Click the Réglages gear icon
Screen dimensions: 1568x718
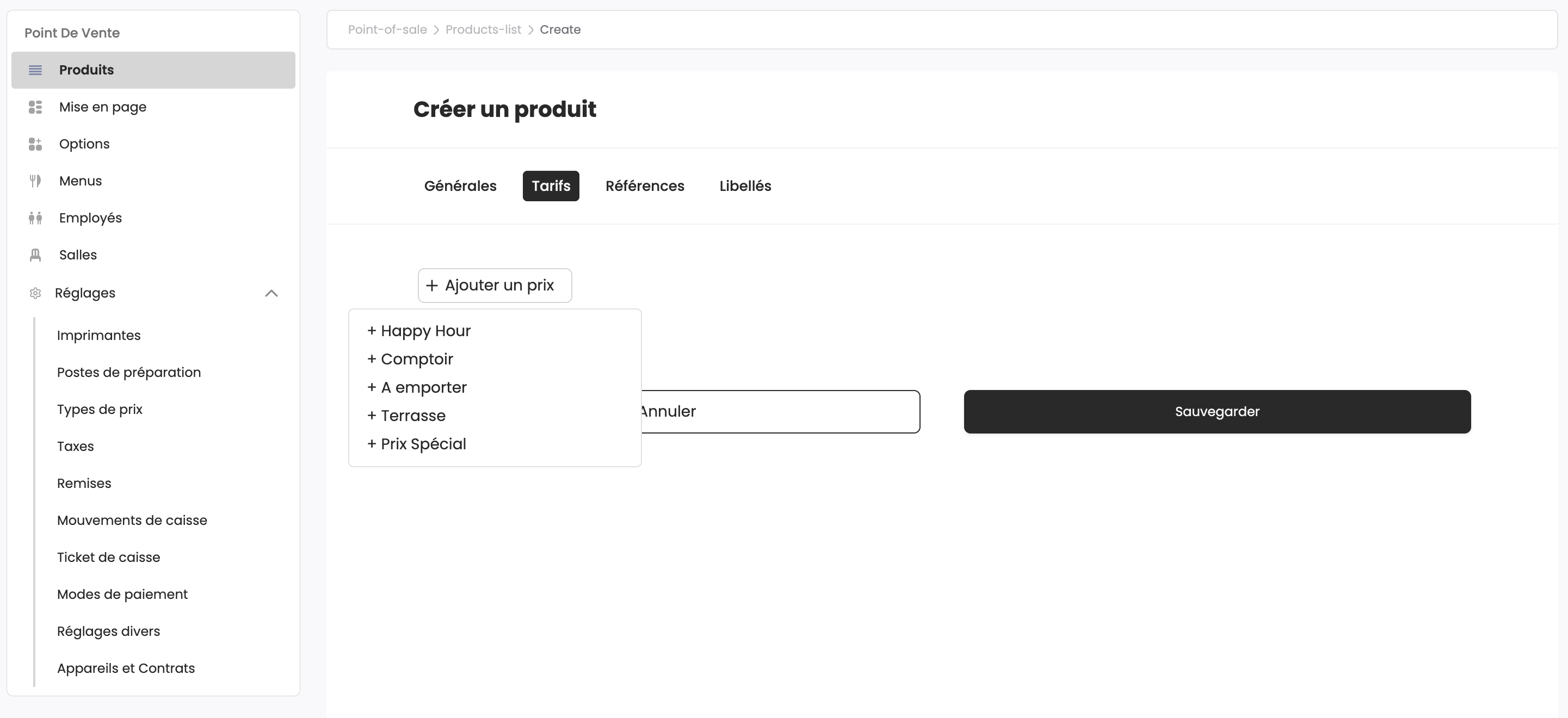click(x=35, y=293)
